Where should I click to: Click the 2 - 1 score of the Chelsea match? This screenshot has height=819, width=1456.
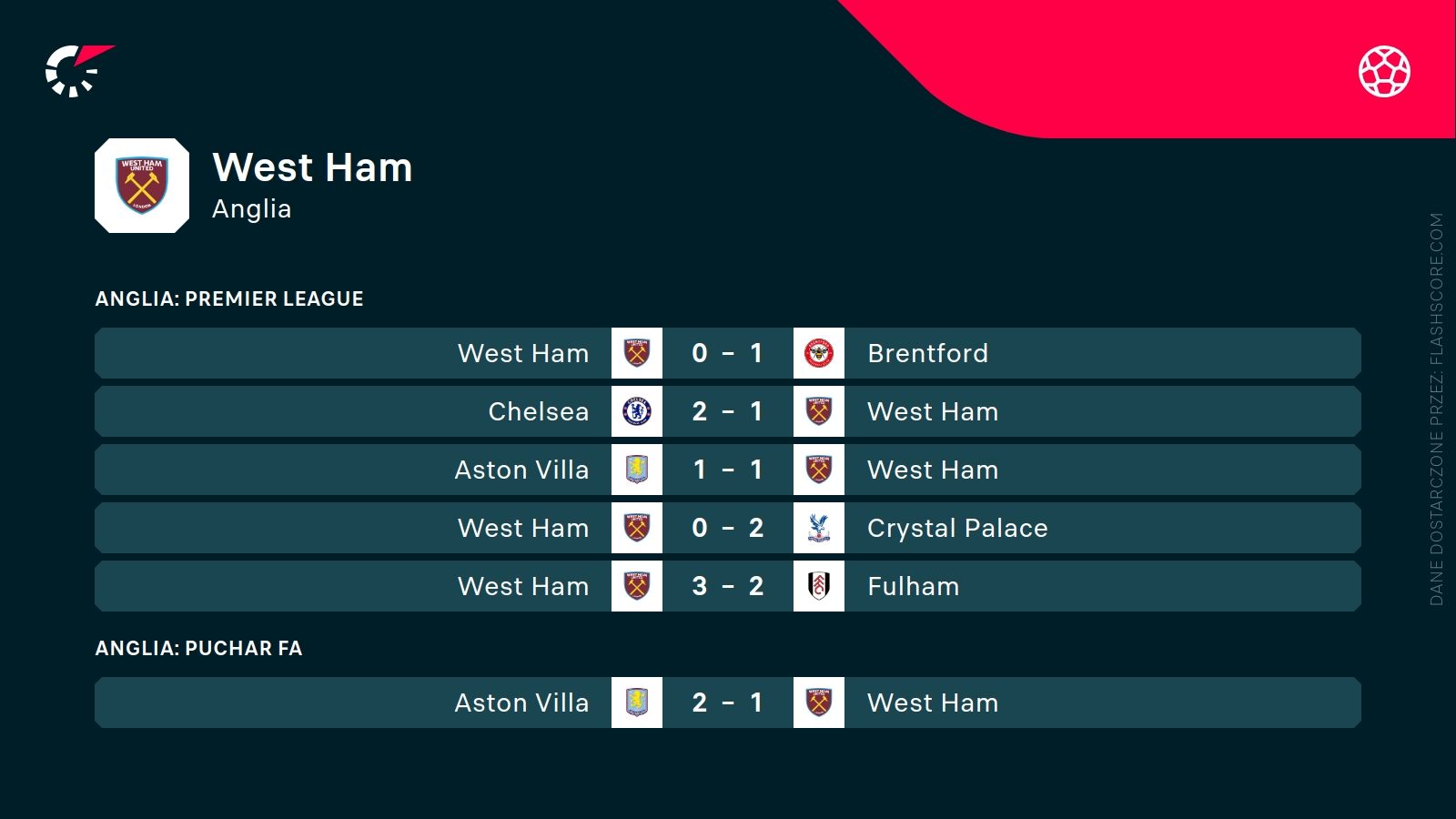(727, 411)
